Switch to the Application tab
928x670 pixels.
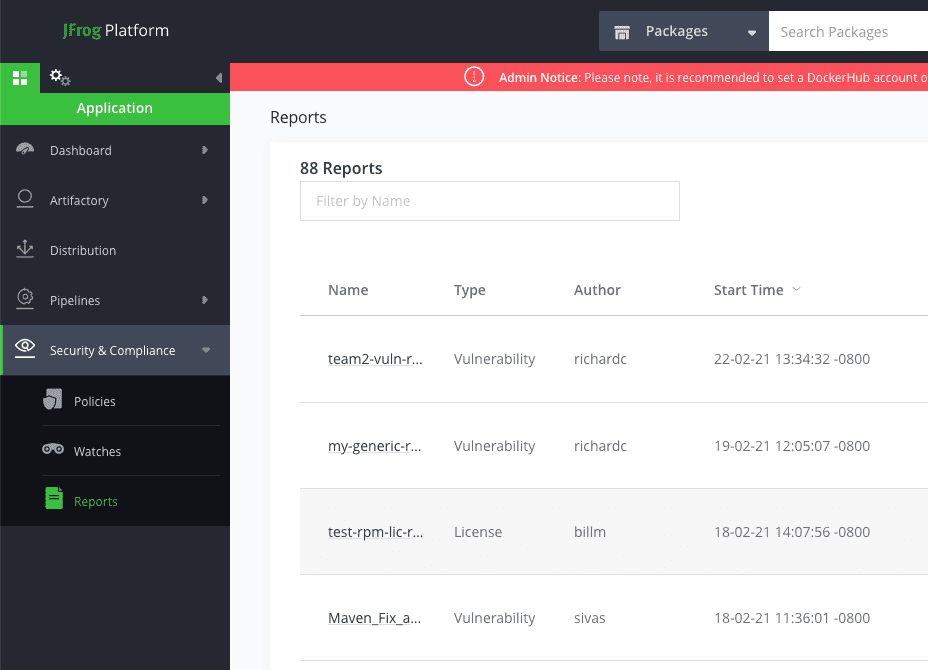click(114, 107)
